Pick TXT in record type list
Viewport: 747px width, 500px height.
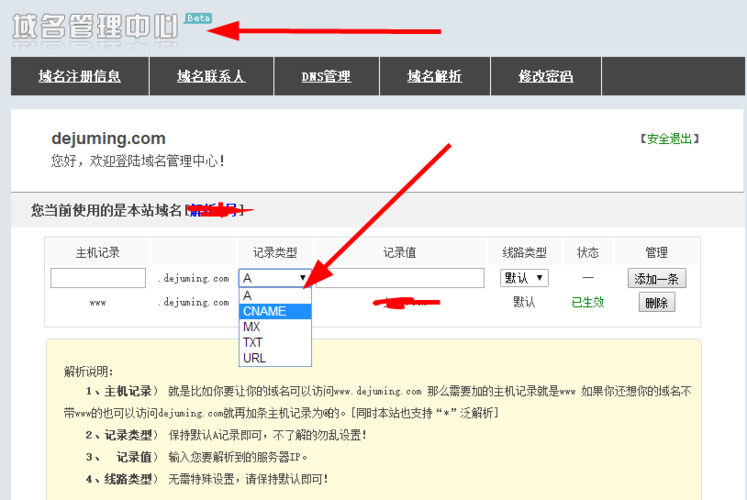275,342
